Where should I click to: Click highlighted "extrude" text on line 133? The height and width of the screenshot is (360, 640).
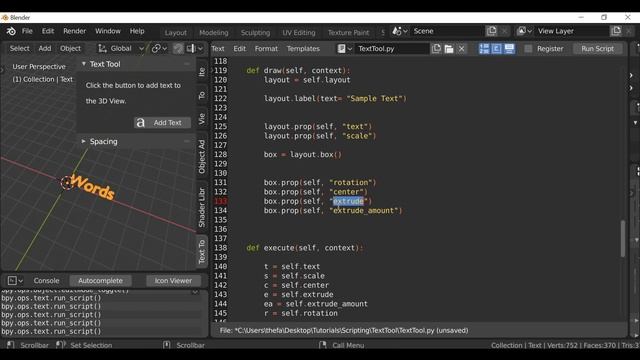click(x=348, y=201)
